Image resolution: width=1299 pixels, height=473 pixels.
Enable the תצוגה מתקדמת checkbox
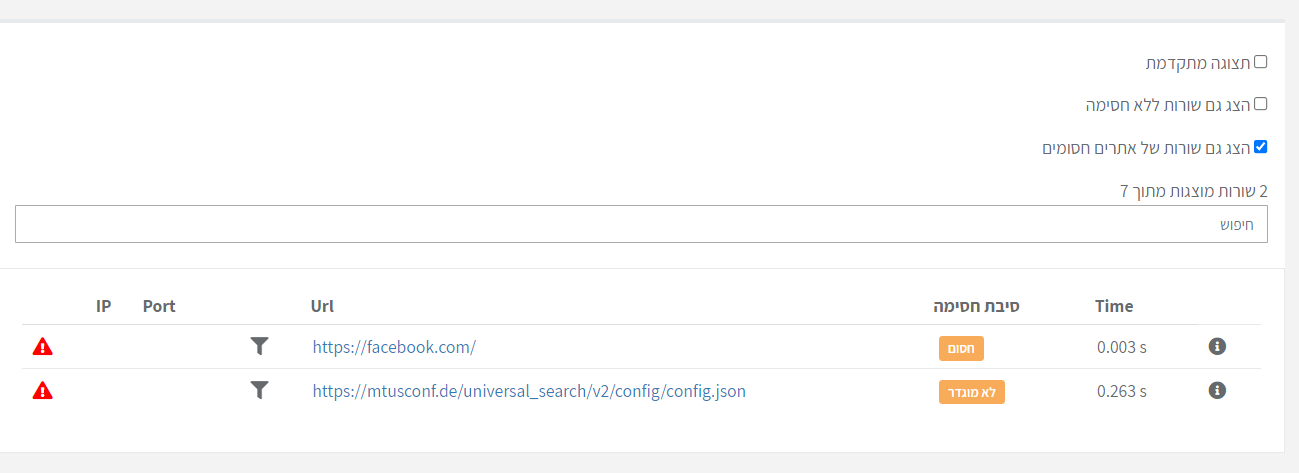[x=1260, y=62]
